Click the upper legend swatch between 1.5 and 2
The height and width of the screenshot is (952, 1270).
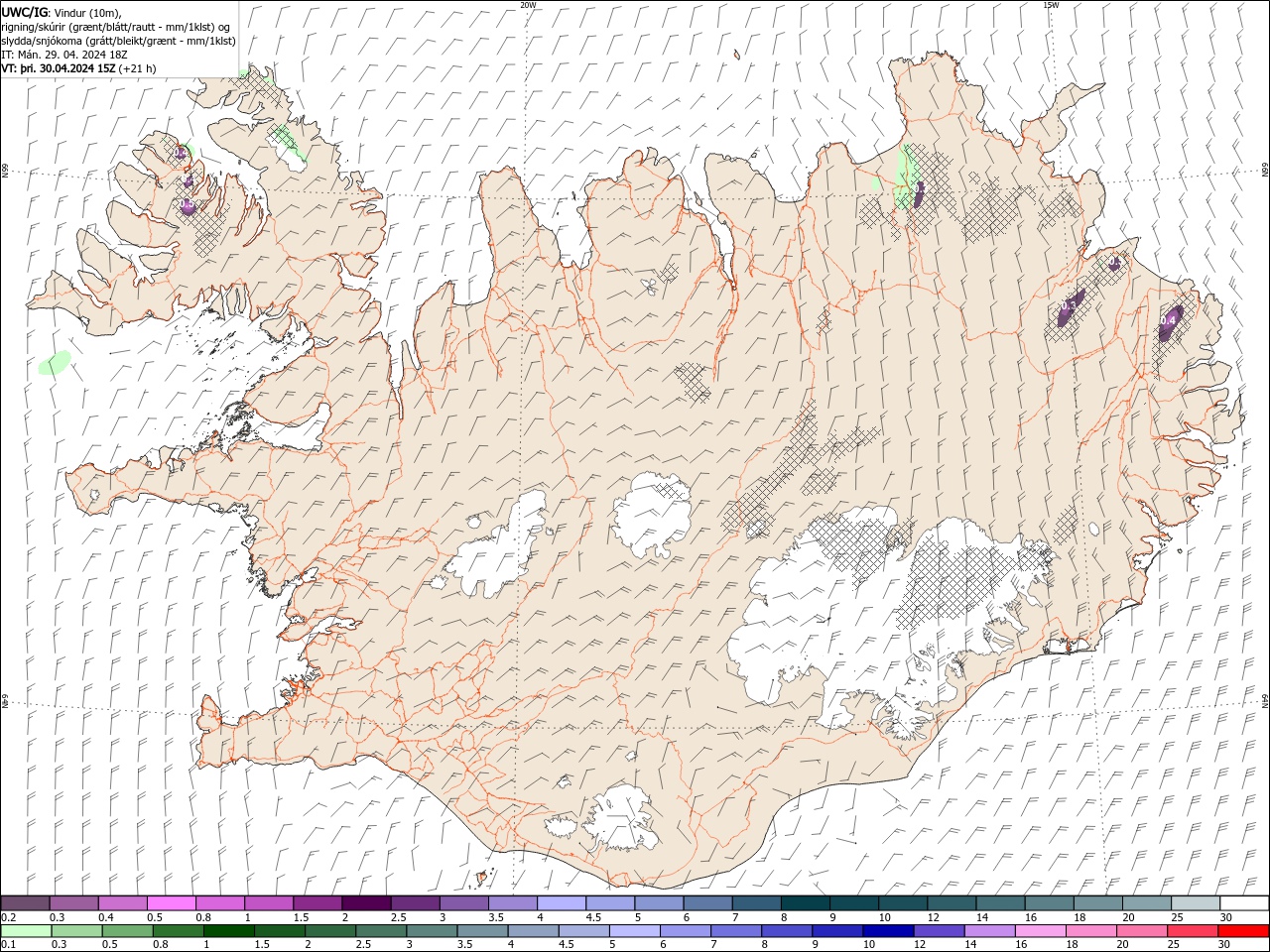click(x=317, y=903)
